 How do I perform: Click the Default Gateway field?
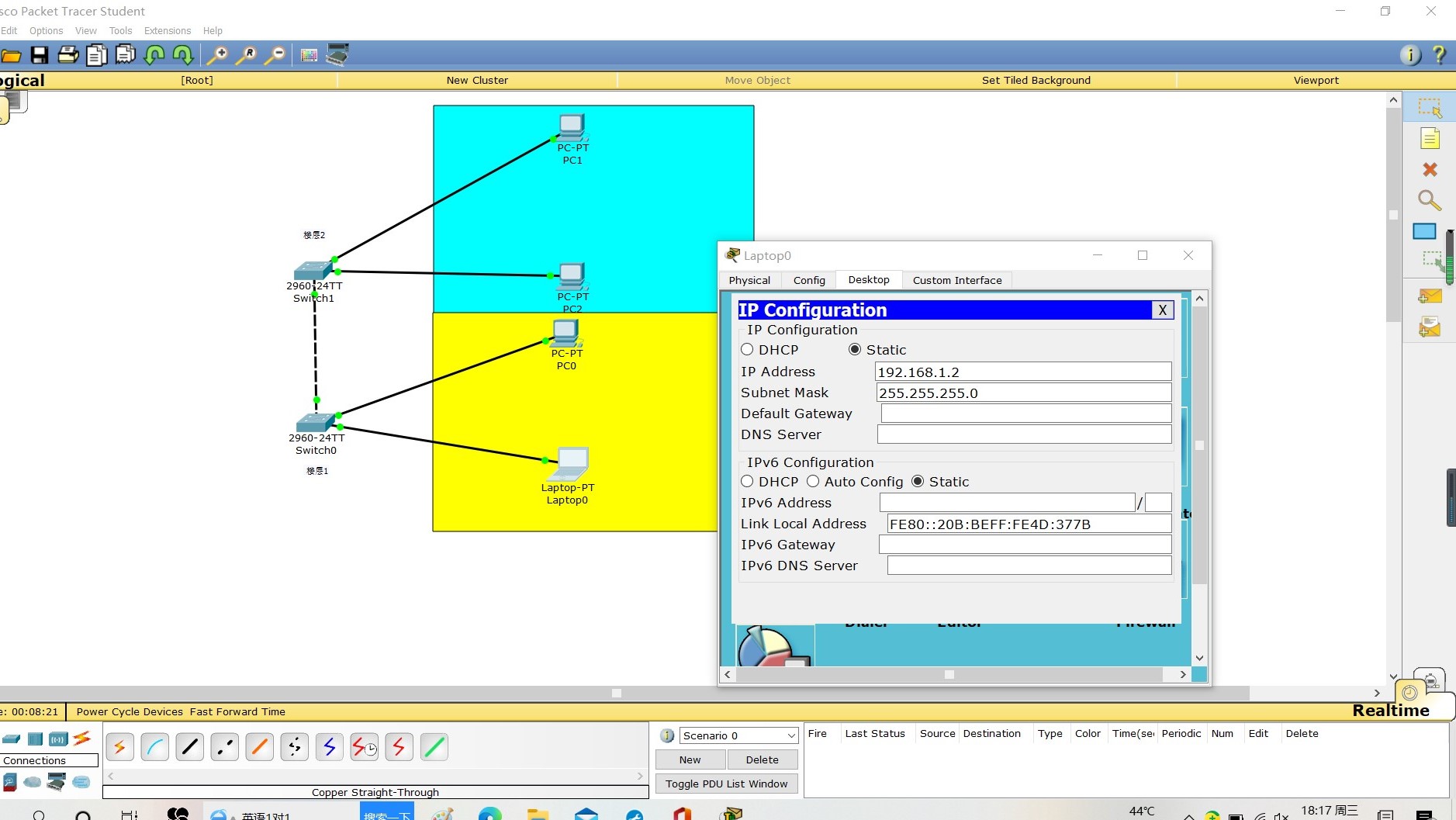1025,413
